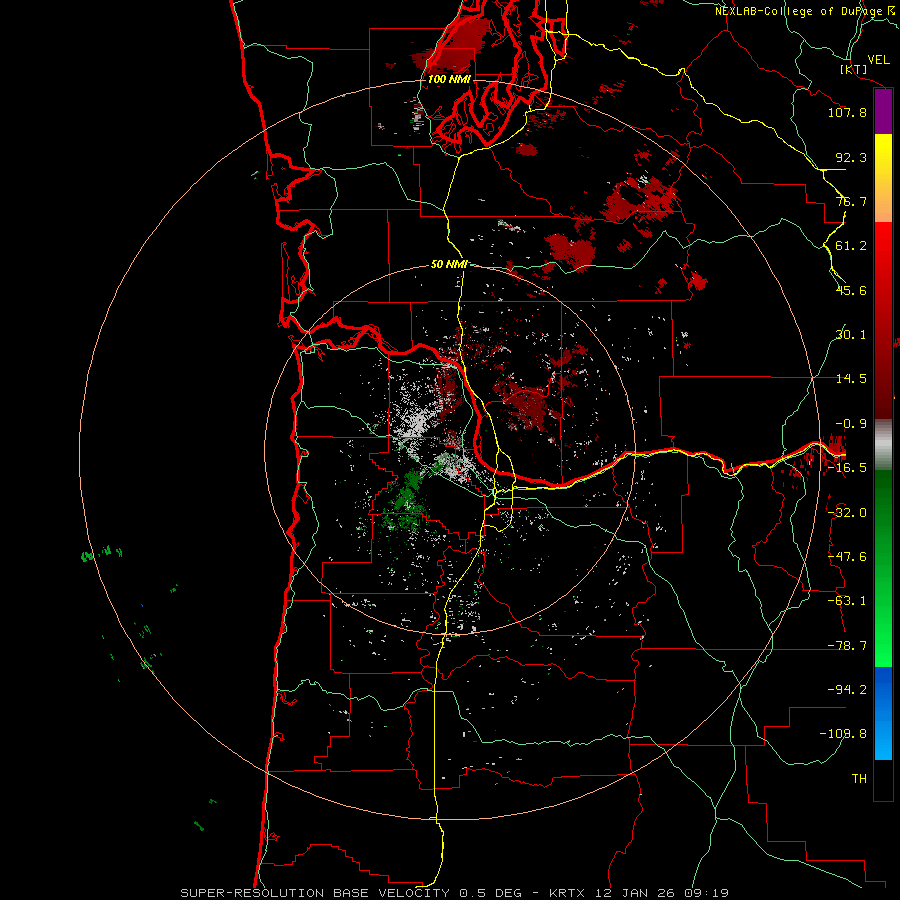Pick the bright red band on color bar
Image resolution: width=900 pixels, height=900 pixels.
pos(883,244)
